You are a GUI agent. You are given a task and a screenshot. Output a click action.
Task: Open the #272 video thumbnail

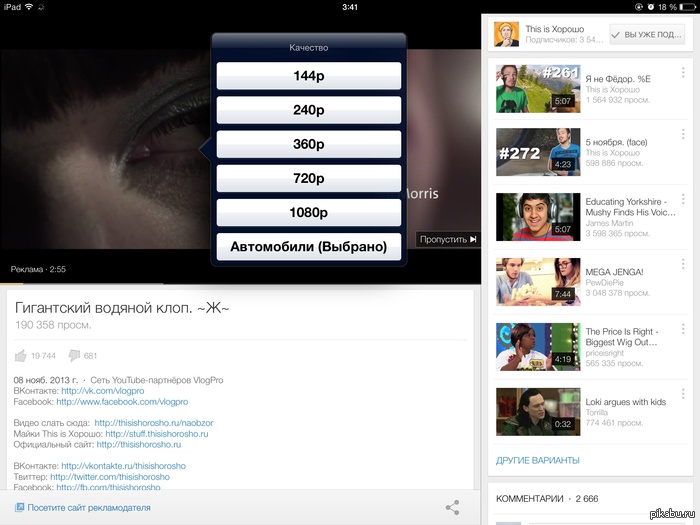pyautogui.click(x=538, y=152)
